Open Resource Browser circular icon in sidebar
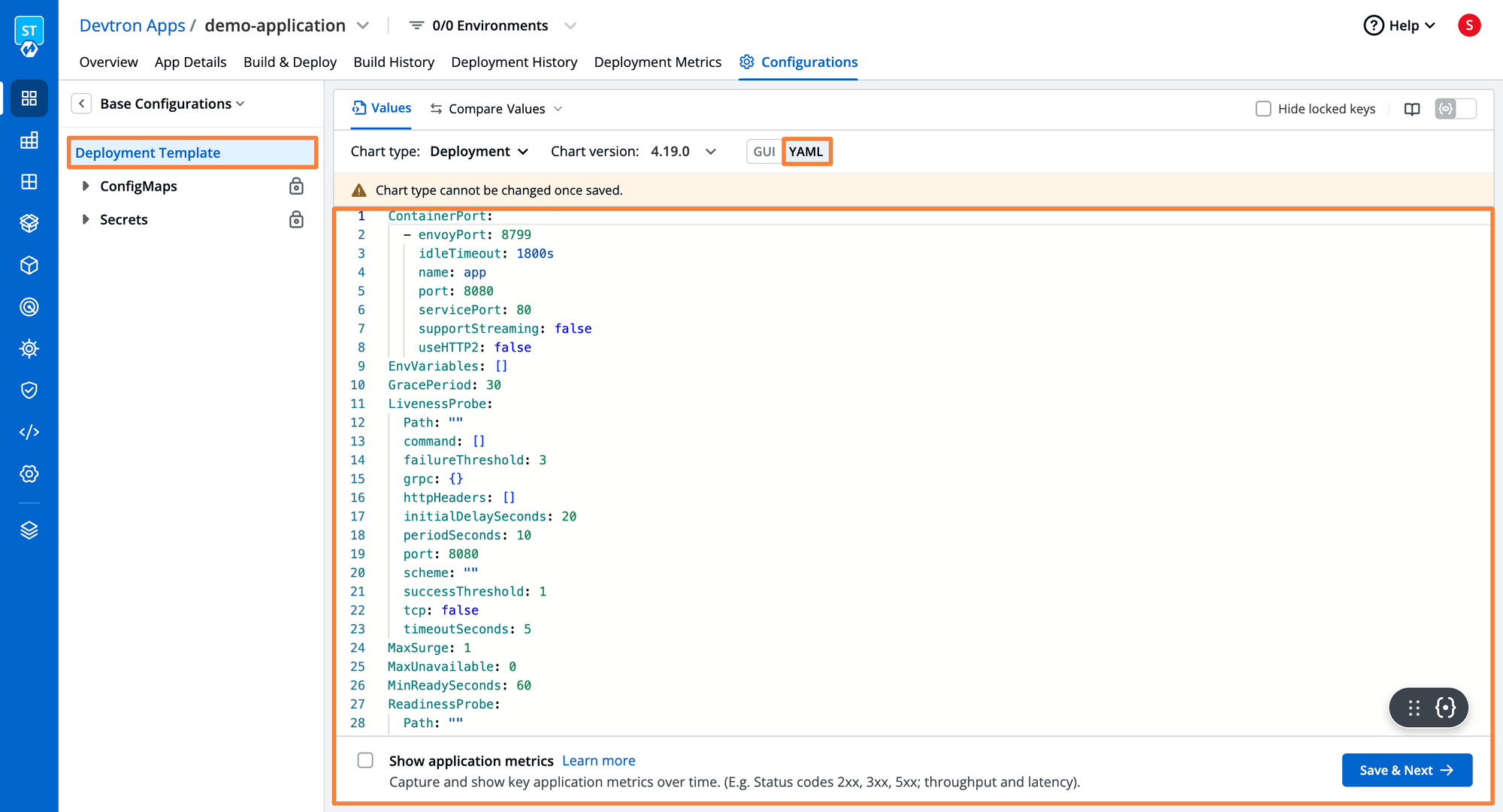 pos(29,306)
